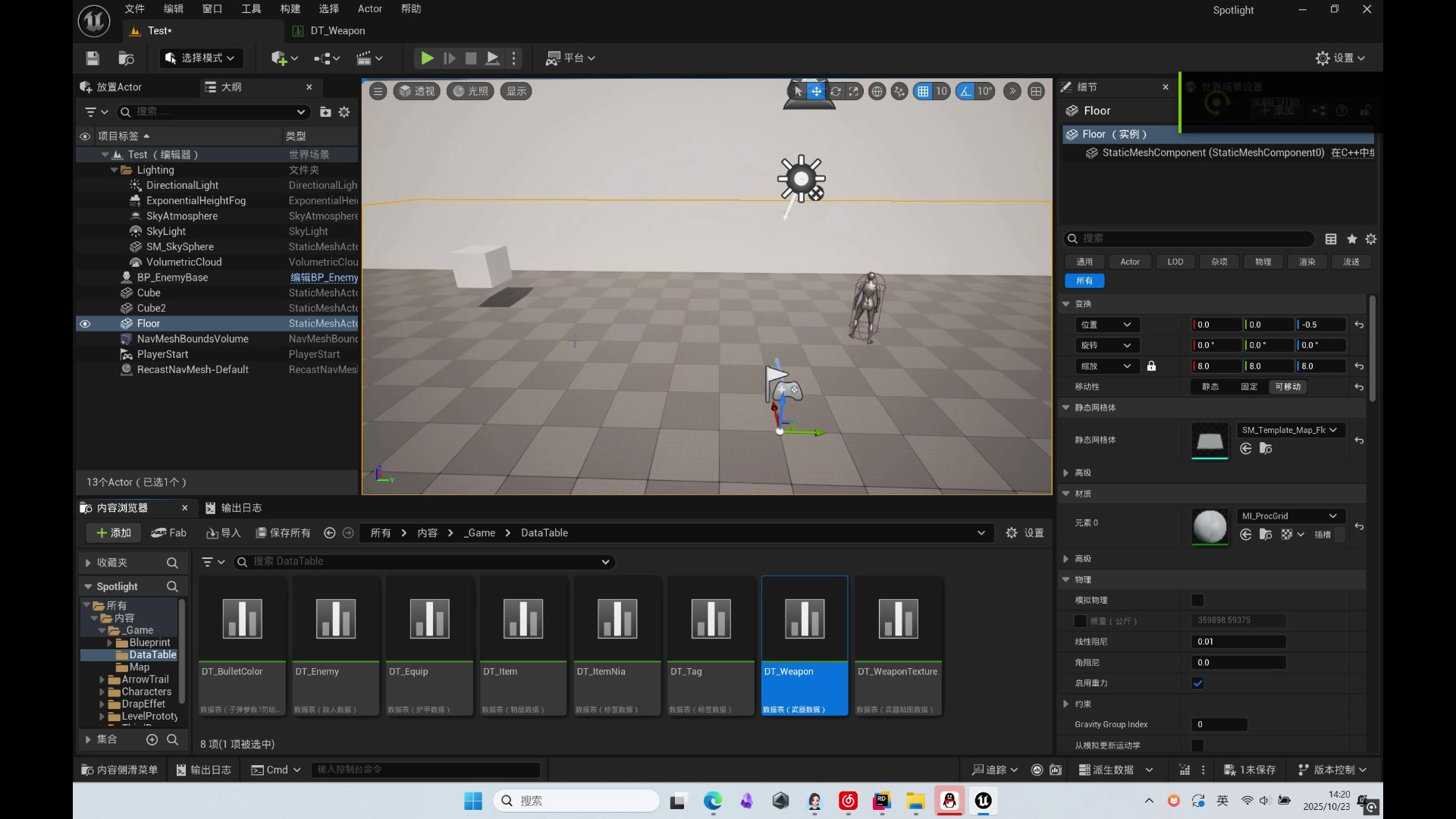Toggle visibility eye on the Floor actor
The width and height of the screenshot is (1456, 819).
[85, 324]
